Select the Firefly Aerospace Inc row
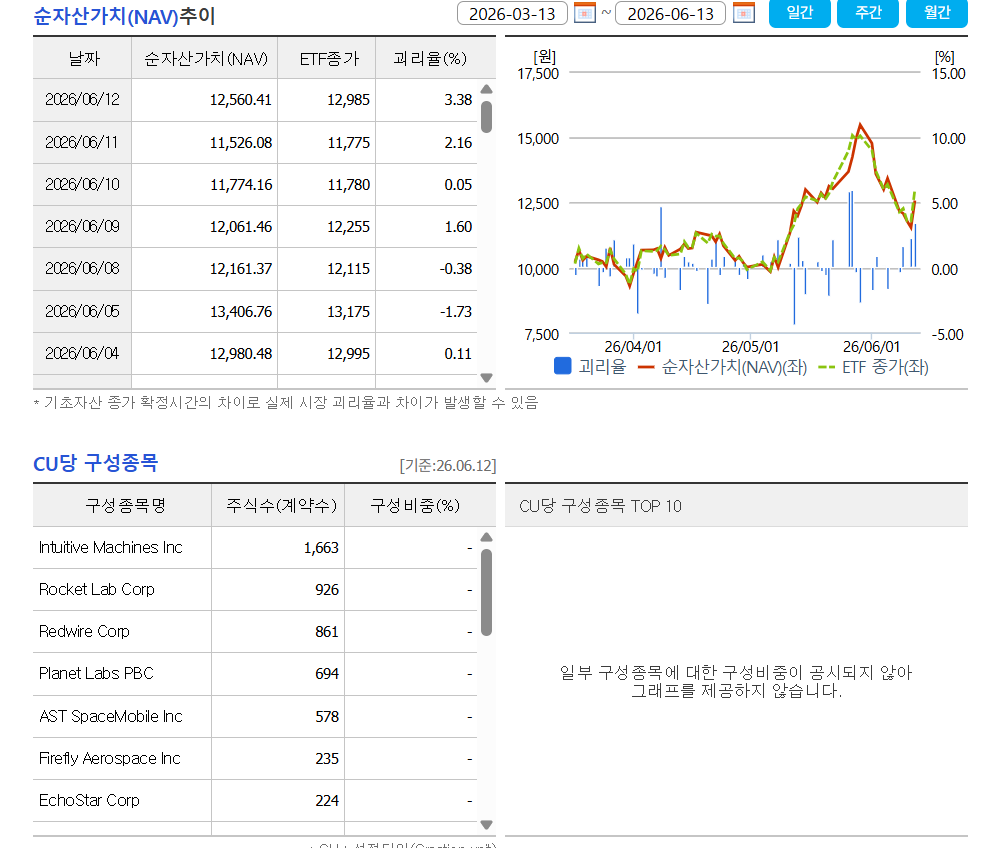Image resolution: width=992 pixels, height=848 pixels. [255, 758]
